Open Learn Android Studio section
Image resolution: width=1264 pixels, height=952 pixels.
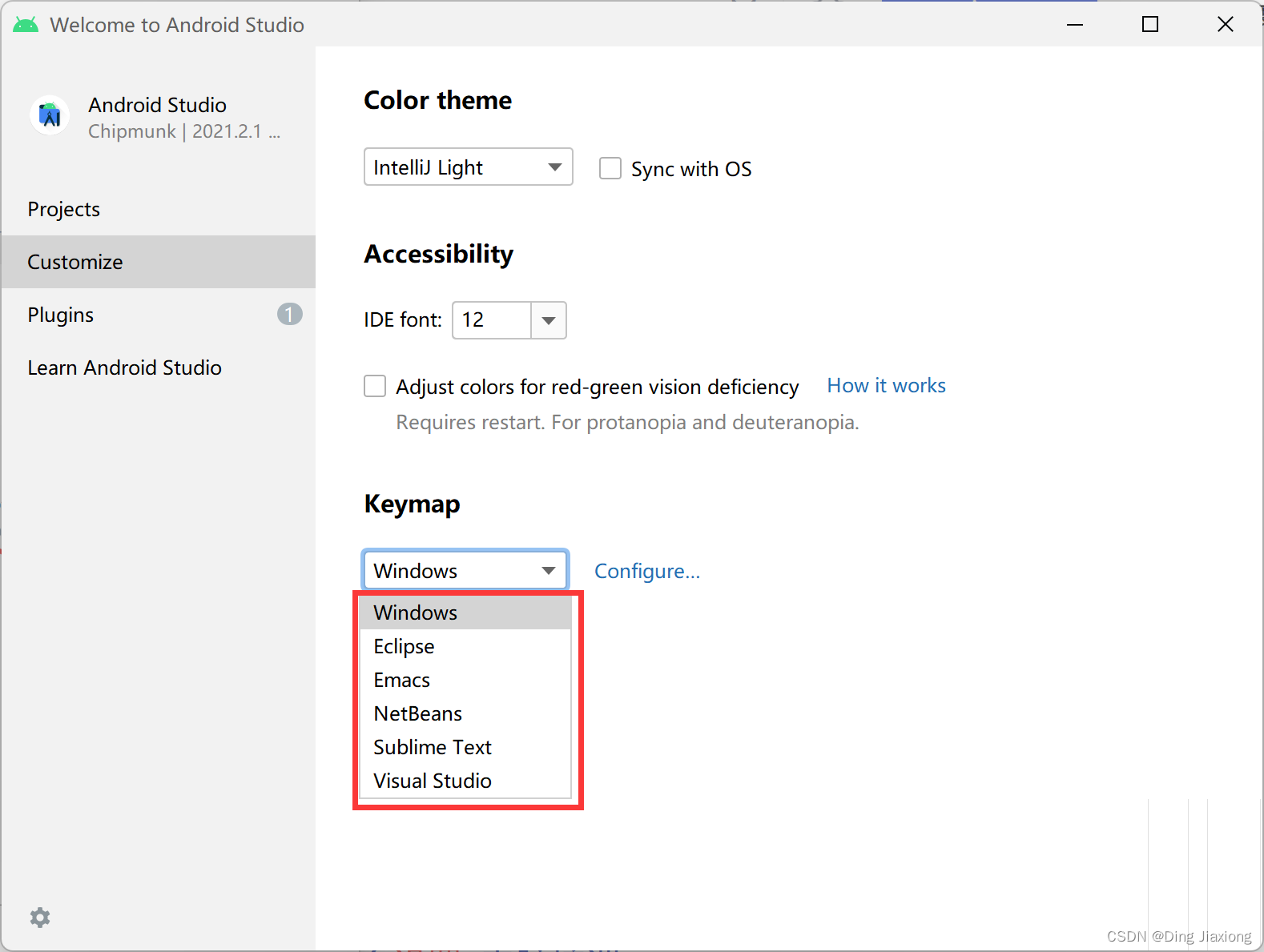click(159, 368)
